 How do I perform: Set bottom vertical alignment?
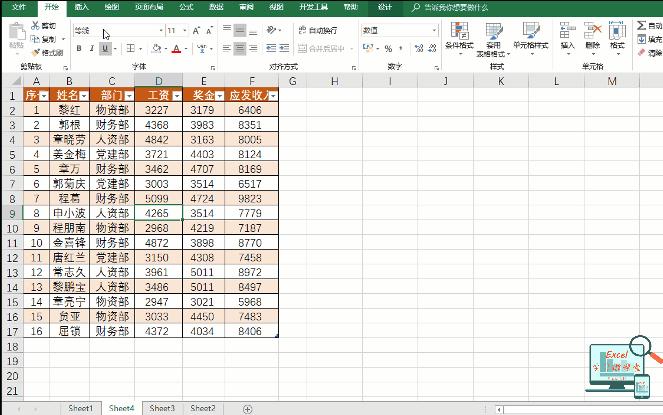253,30
